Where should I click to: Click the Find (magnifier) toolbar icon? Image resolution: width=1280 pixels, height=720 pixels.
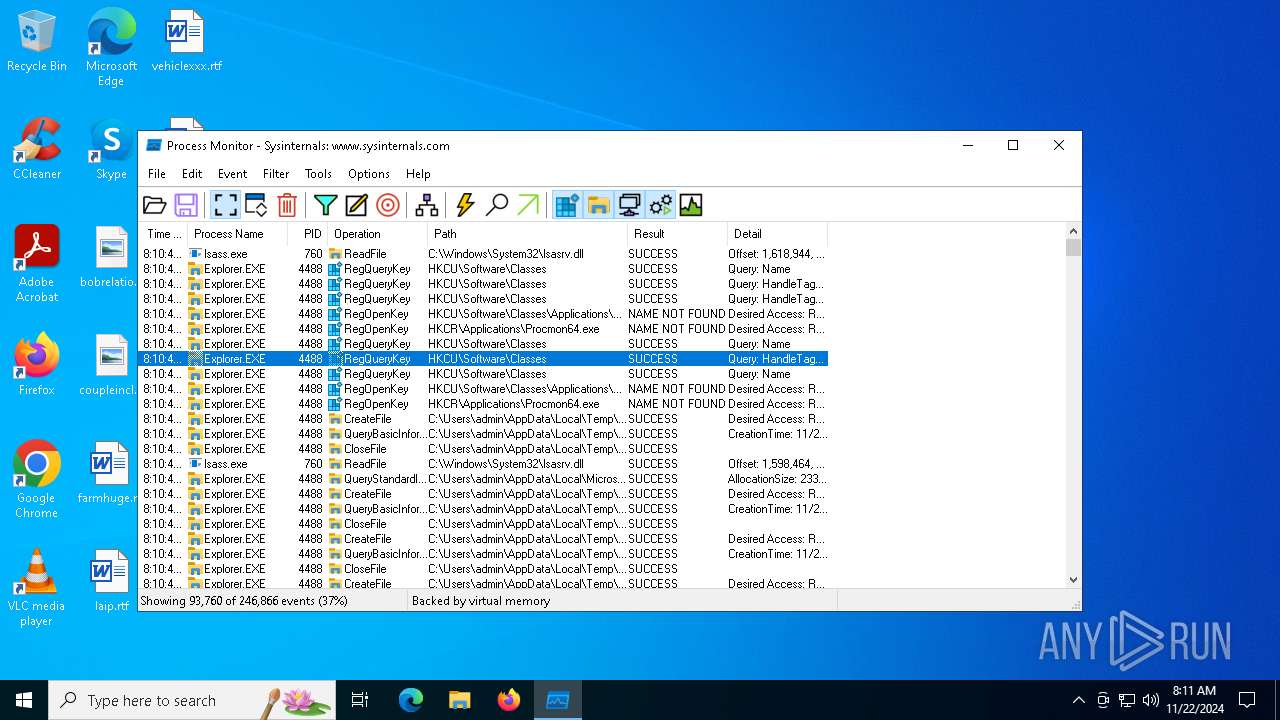pos(496,205)
